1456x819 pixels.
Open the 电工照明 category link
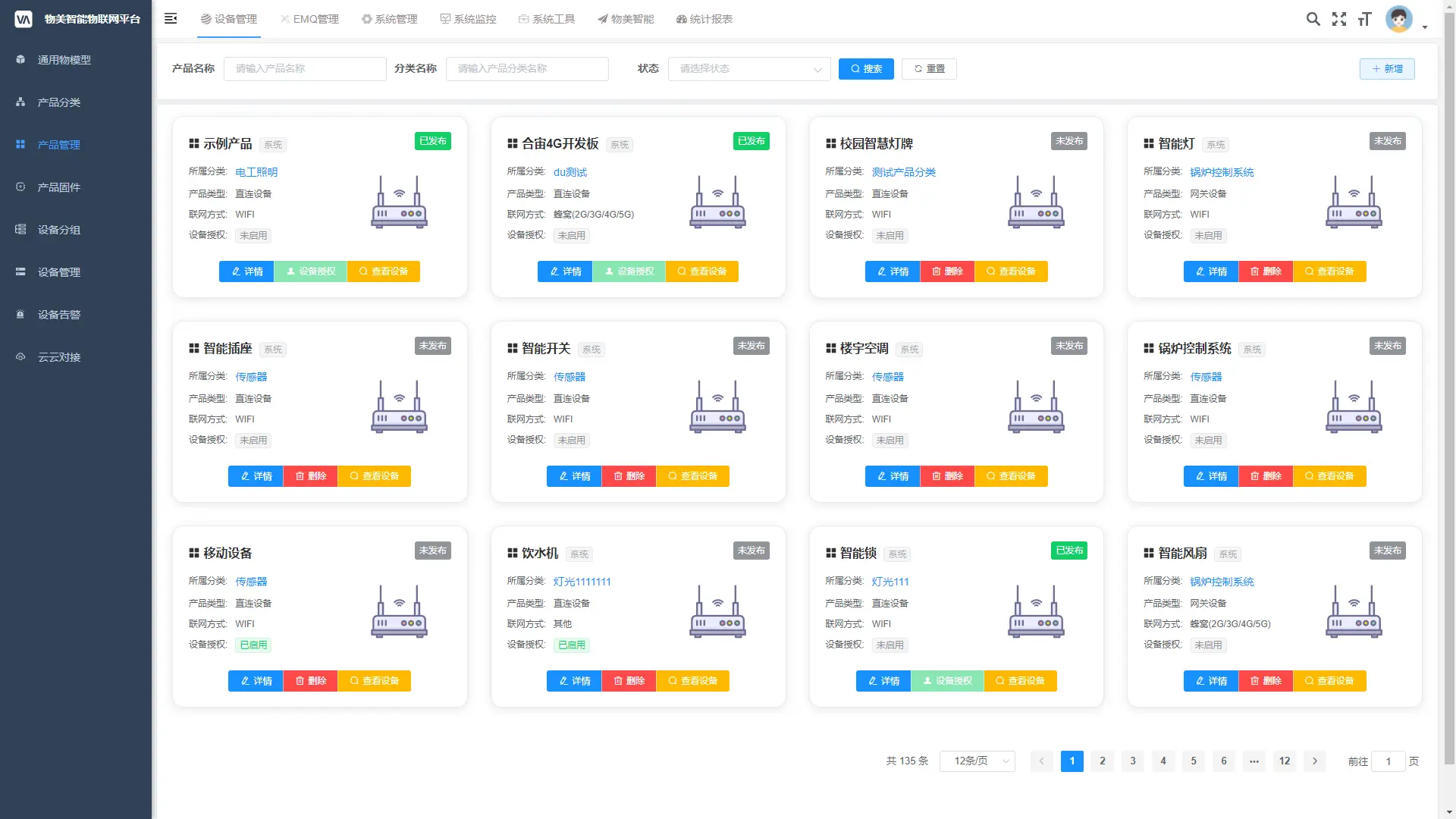(258, 172)
